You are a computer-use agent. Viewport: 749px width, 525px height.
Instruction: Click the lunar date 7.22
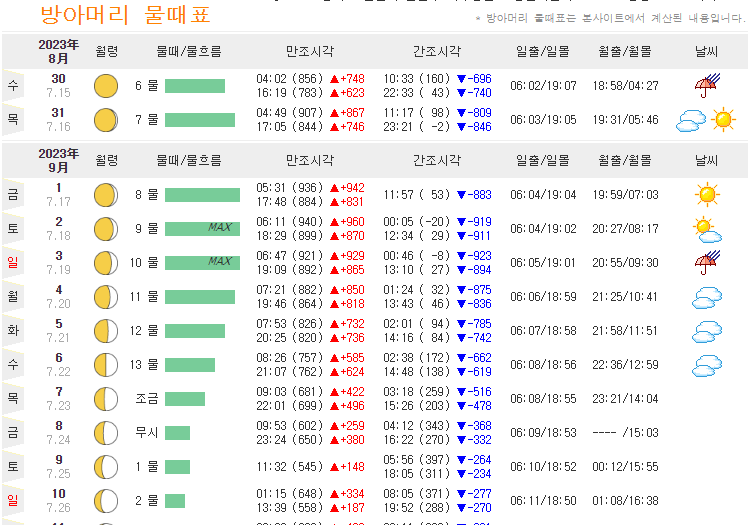(58, 372)
